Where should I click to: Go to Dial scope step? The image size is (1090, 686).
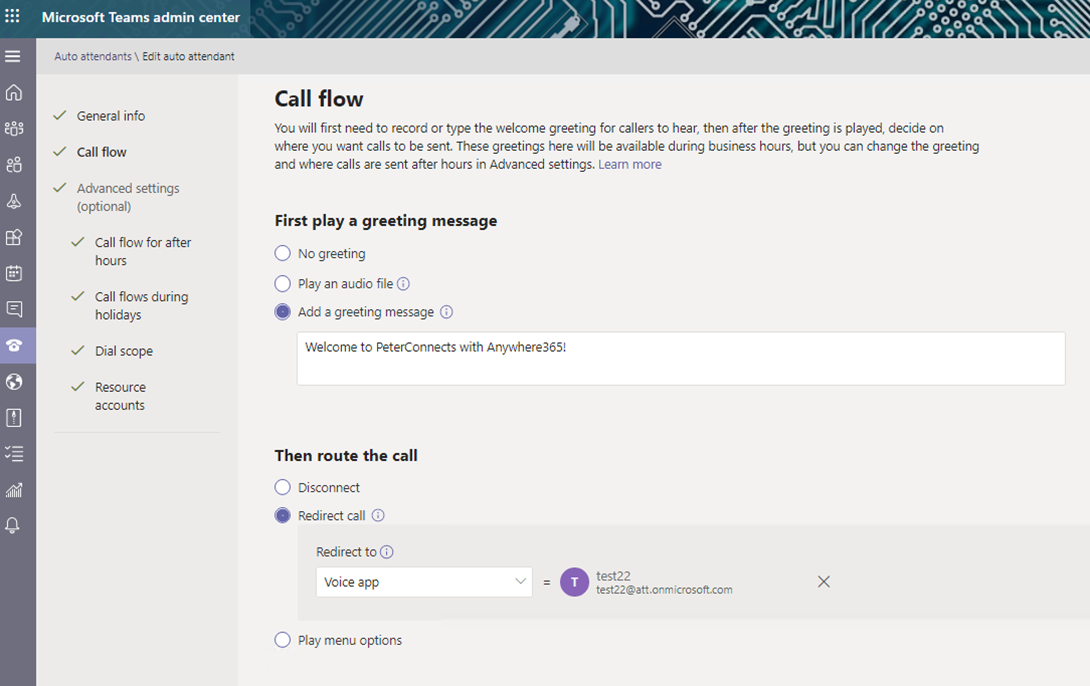tap(123, 351)
